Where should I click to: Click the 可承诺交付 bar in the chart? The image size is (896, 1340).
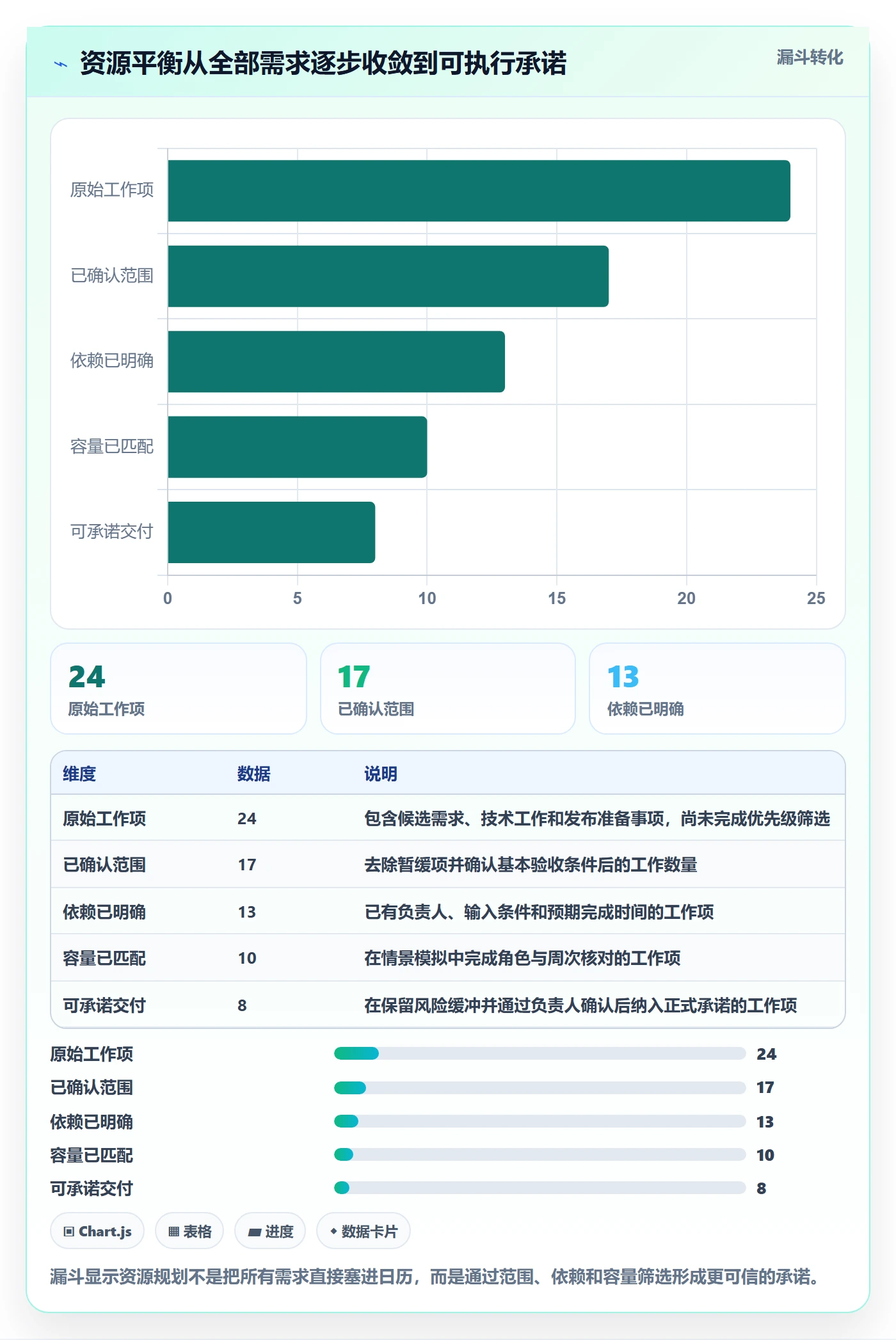click(x=271, y=532)
